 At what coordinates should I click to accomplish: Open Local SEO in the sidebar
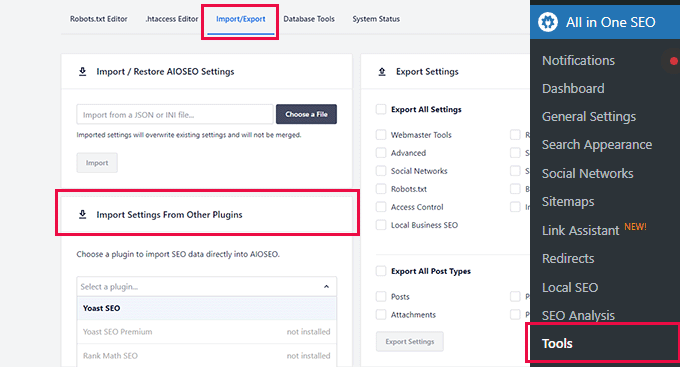tap(570, 288)
